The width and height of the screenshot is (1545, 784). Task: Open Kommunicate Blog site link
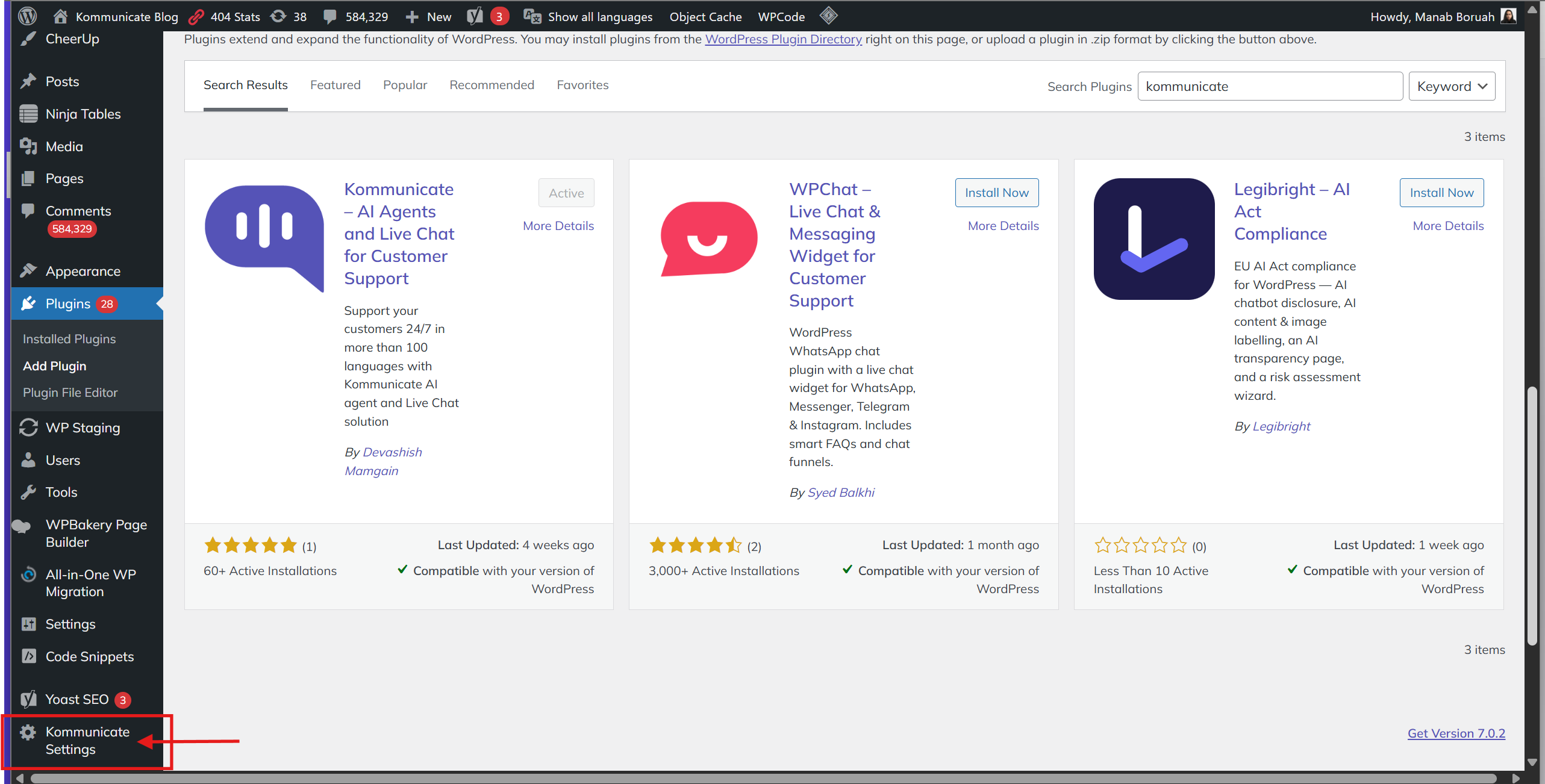point(116,16)
